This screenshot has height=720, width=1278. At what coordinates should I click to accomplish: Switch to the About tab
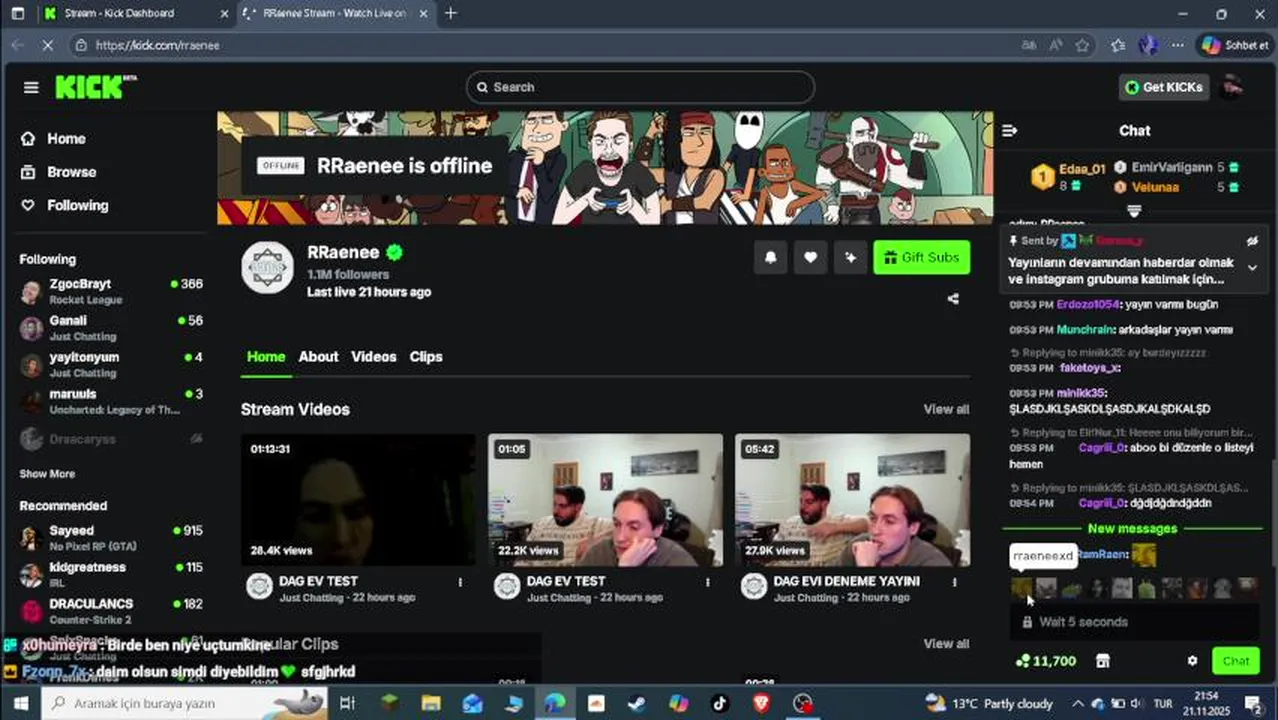[318, 357]
